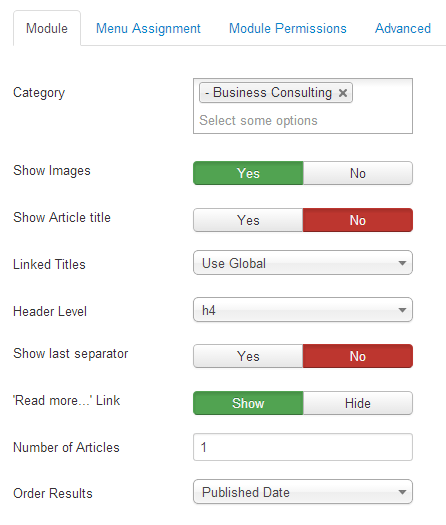
Task: Select No for Show Article title
Action: tap(358, 220)
